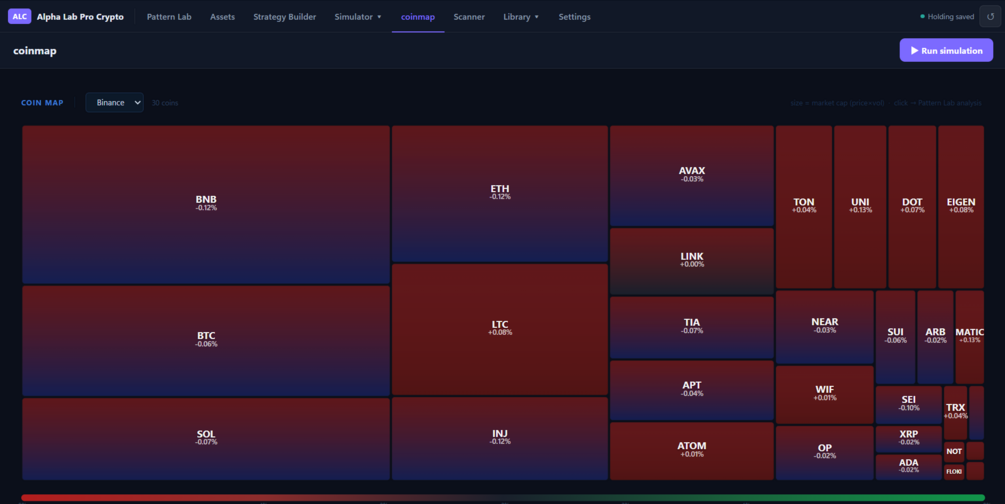The width and height of the screenshot is (1005, 504).
Task: Select the BTC treemap tile
Action: (x=206, y=340)
